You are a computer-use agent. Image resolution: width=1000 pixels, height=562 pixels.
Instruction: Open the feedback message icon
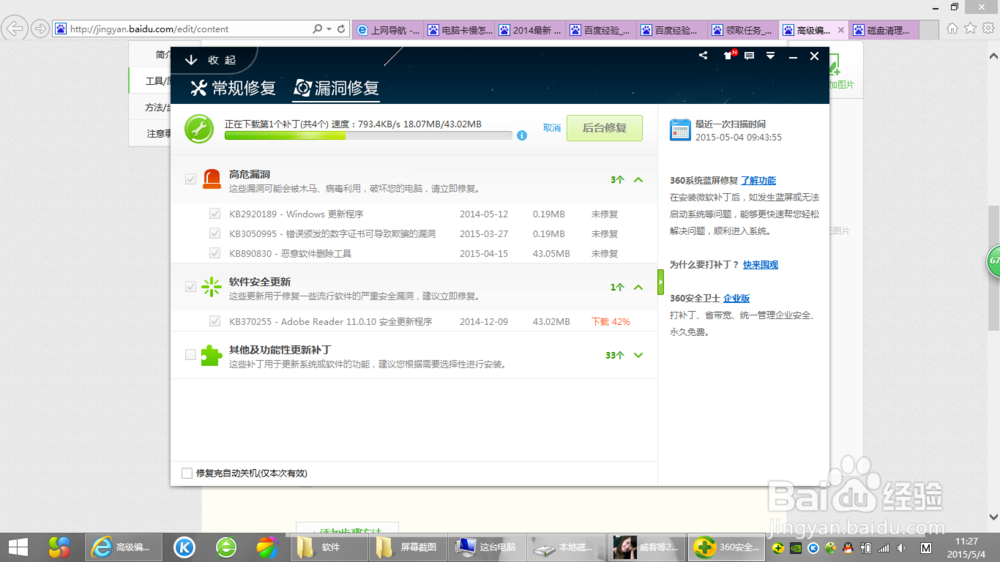click(749, 56)
